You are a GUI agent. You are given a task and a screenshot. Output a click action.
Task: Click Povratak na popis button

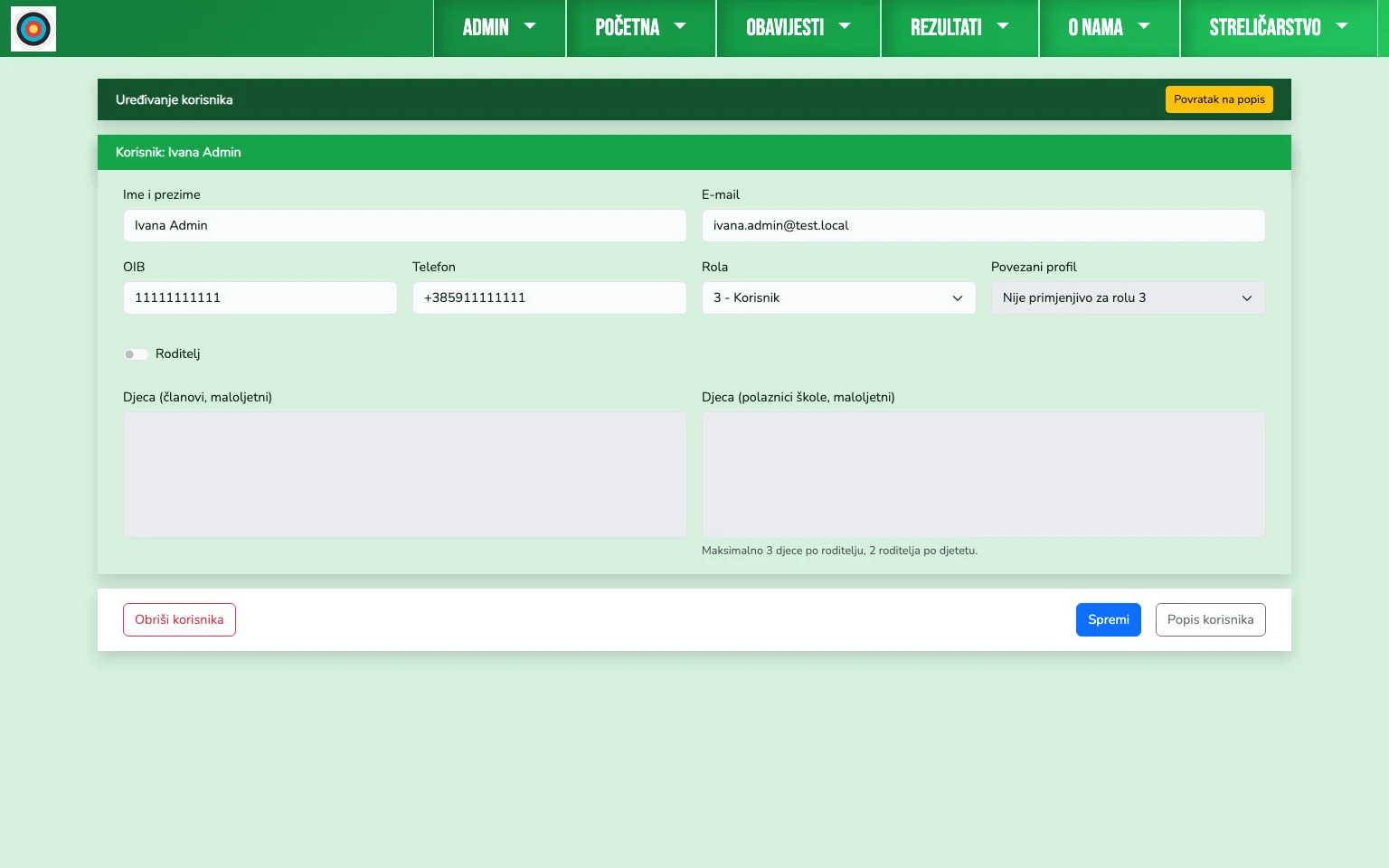click(1218, 100)
